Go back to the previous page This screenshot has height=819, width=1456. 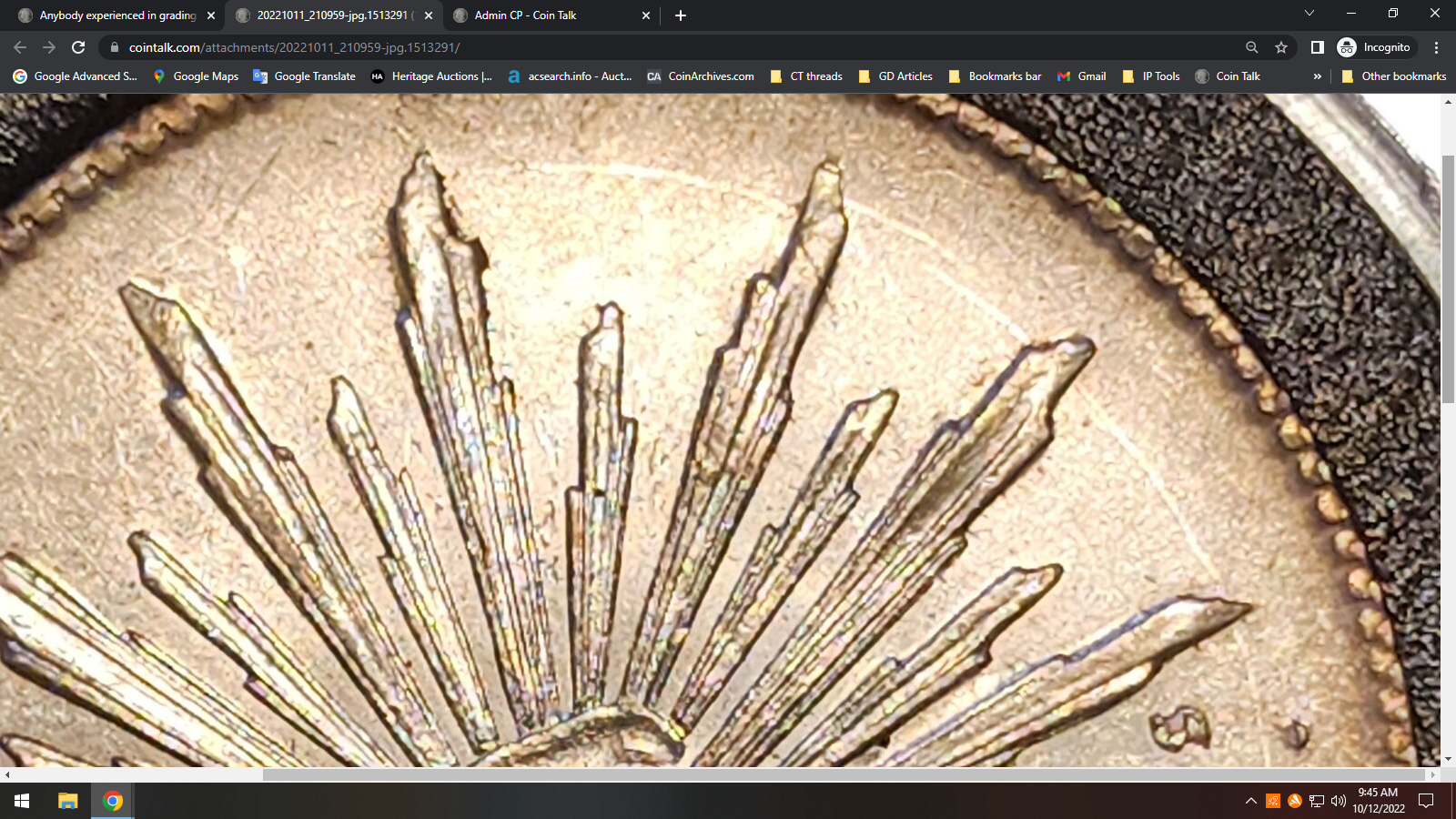[x=20, y=47]
